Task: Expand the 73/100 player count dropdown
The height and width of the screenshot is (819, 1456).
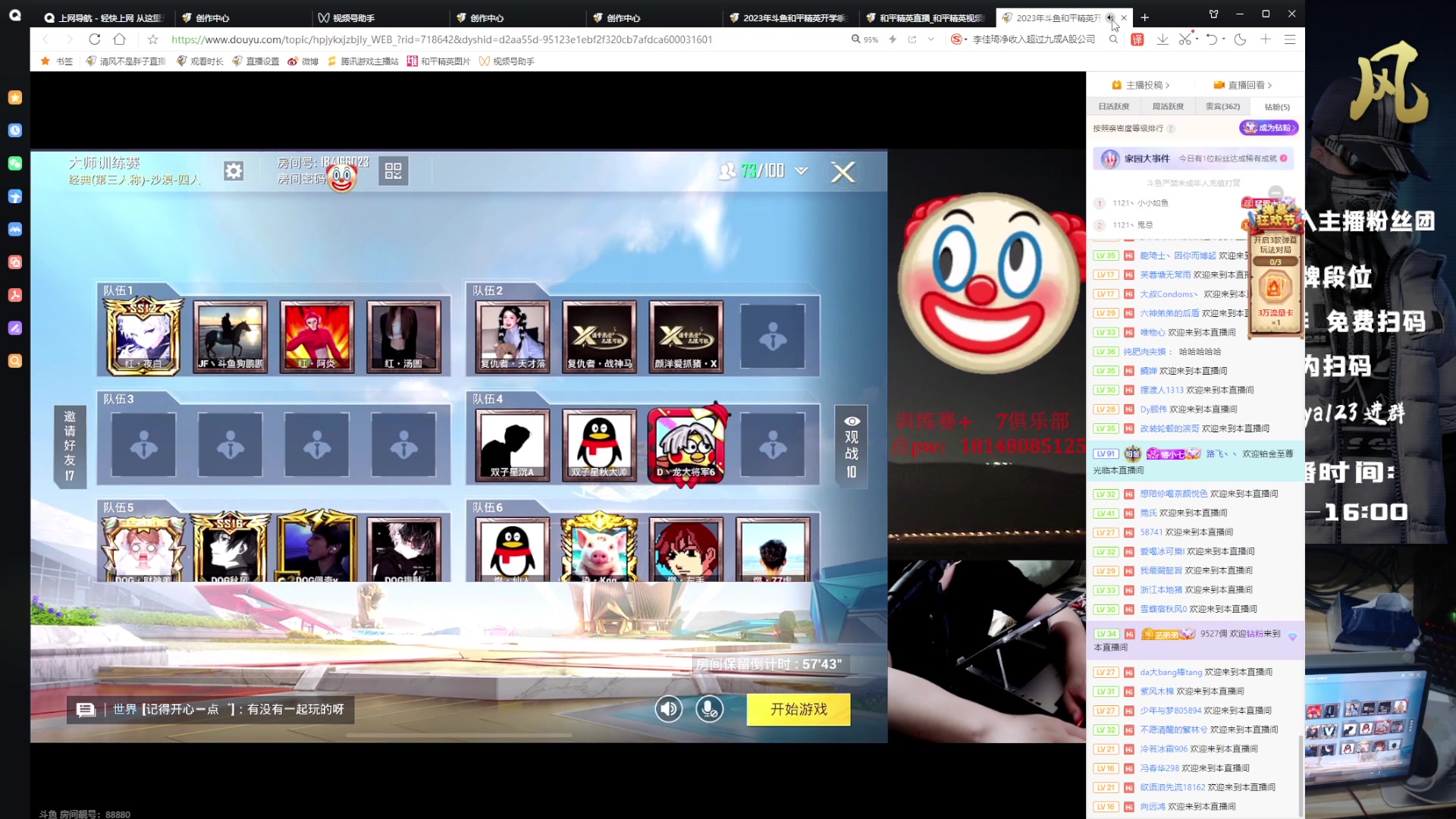Action: pos(801,171)
